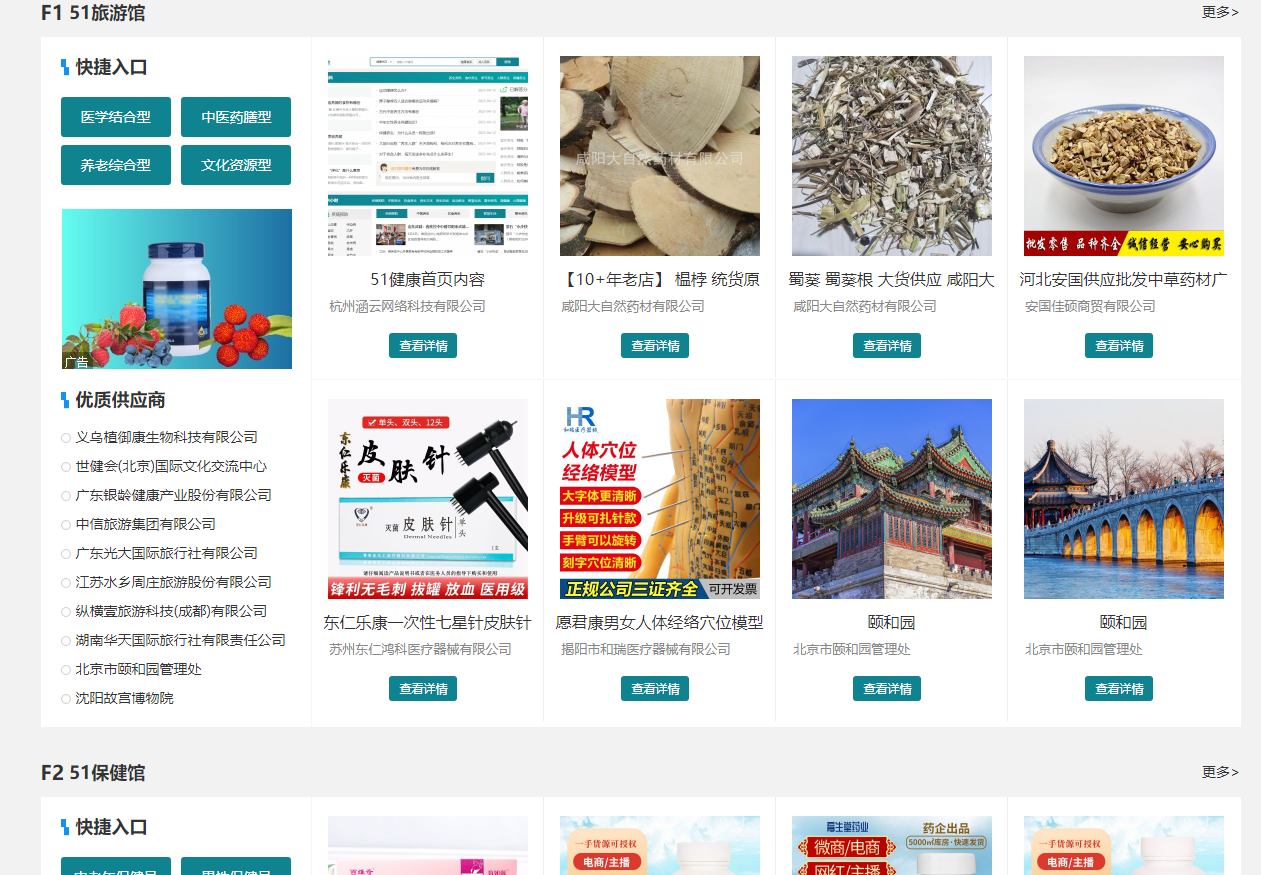1261x875 pixels.
Task: Open the 愿君康男女人体经络穴位模型 title
Action: coord(660,623)
